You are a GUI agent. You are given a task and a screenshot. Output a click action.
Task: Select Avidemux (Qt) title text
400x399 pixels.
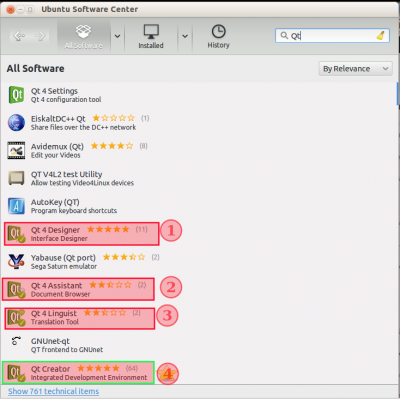[x=57, y=147]
